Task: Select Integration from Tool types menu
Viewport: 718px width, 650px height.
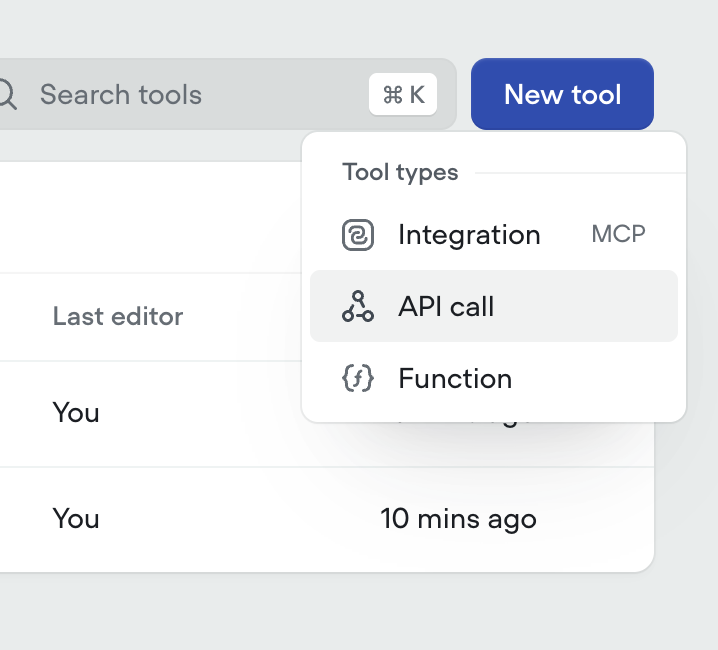Action: (x=494, y=235)
